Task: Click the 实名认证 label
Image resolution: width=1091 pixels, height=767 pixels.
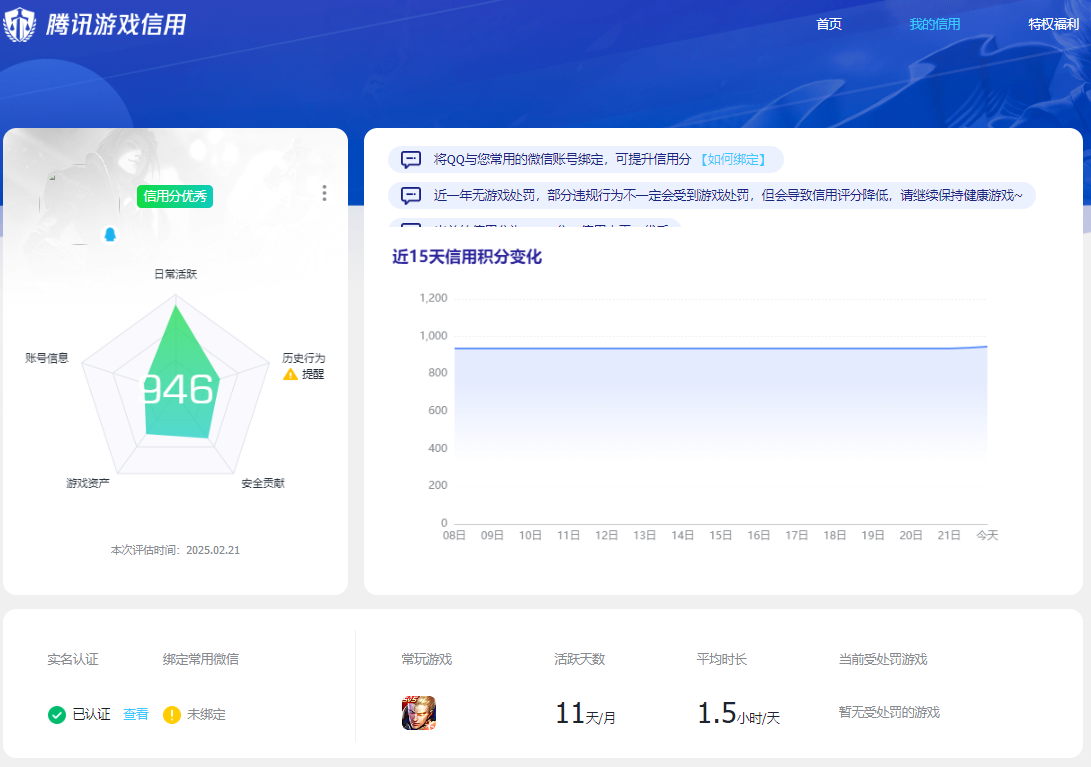Action: point(73,659)
